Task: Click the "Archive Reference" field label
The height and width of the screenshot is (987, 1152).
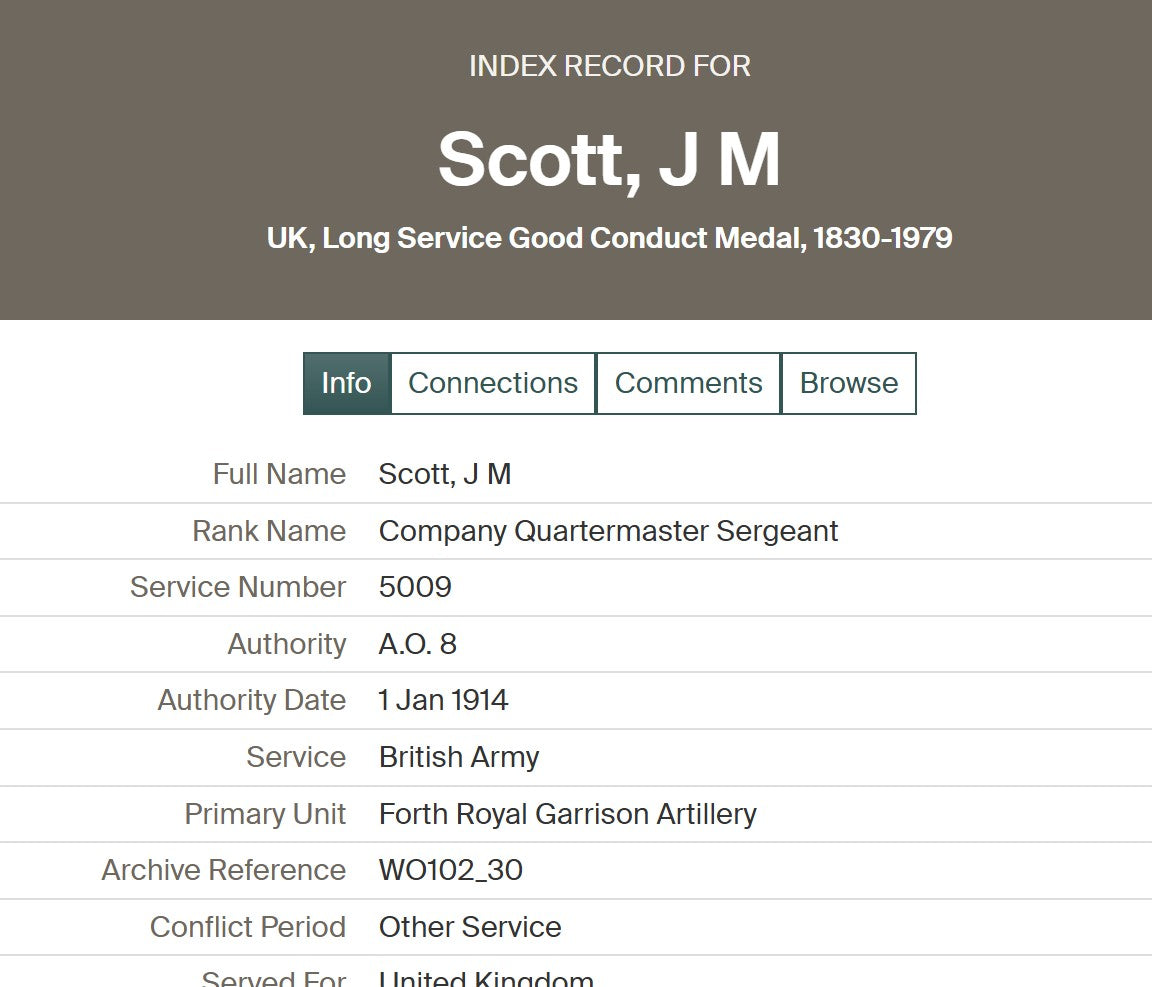Action: coord(224,870)
